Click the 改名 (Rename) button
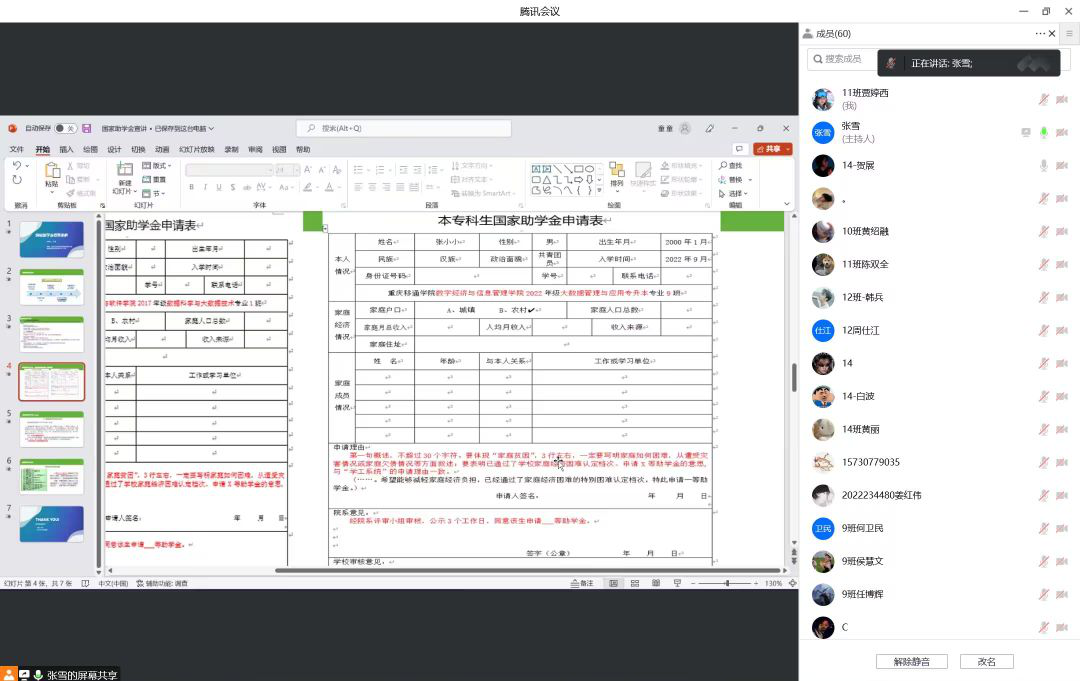Screen dimensions: 1080x681 click(x=986, y=661)
